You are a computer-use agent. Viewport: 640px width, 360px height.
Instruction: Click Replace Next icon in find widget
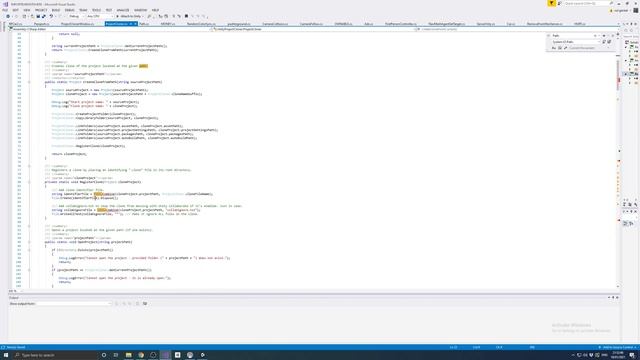tap(604, 42)
